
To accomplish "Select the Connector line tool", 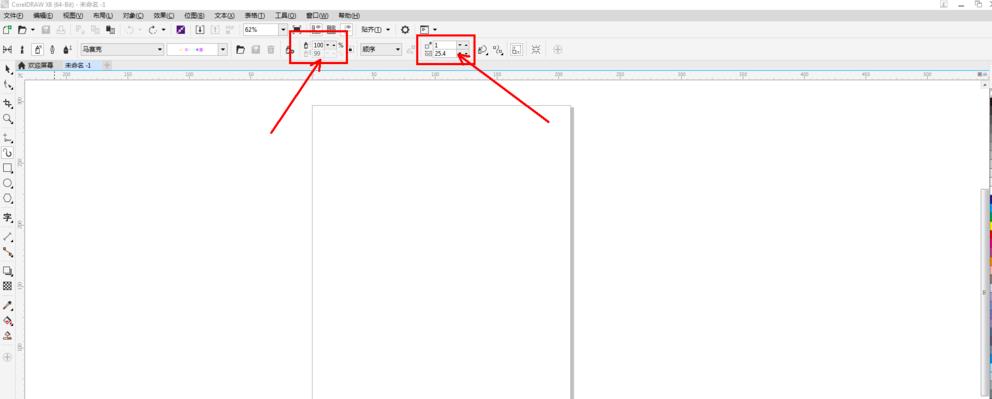I will point(8,252).
